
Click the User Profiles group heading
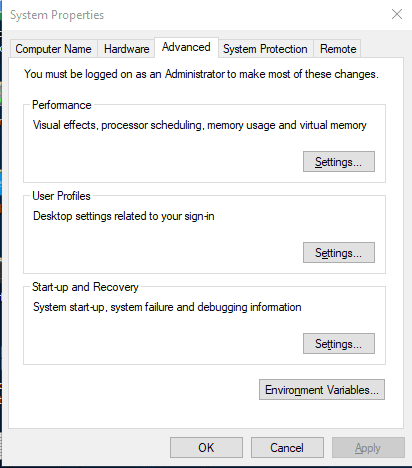pyautogui.click(x=61, y=196)
